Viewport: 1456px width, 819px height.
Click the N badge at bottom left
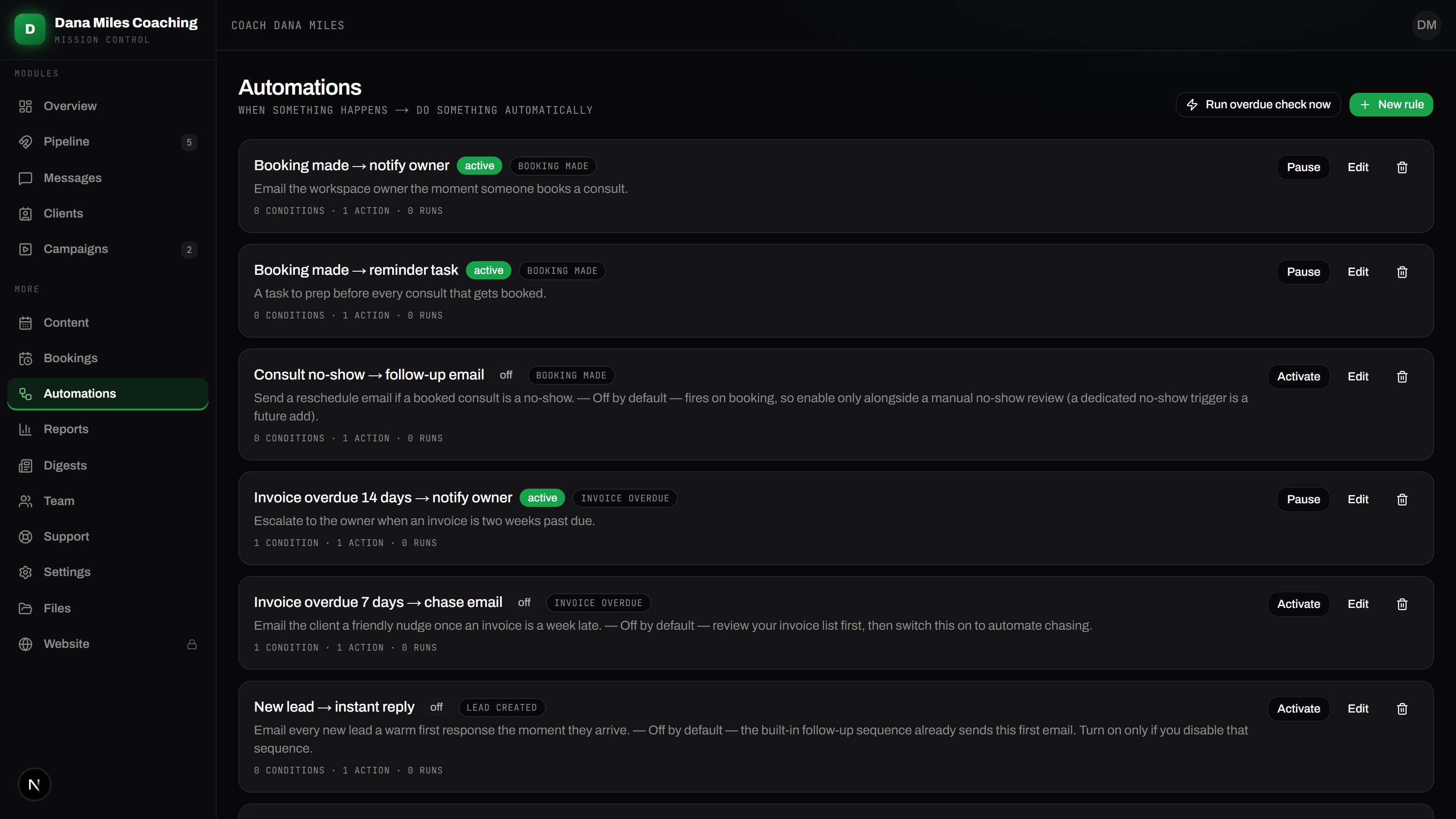click(34, 784)
